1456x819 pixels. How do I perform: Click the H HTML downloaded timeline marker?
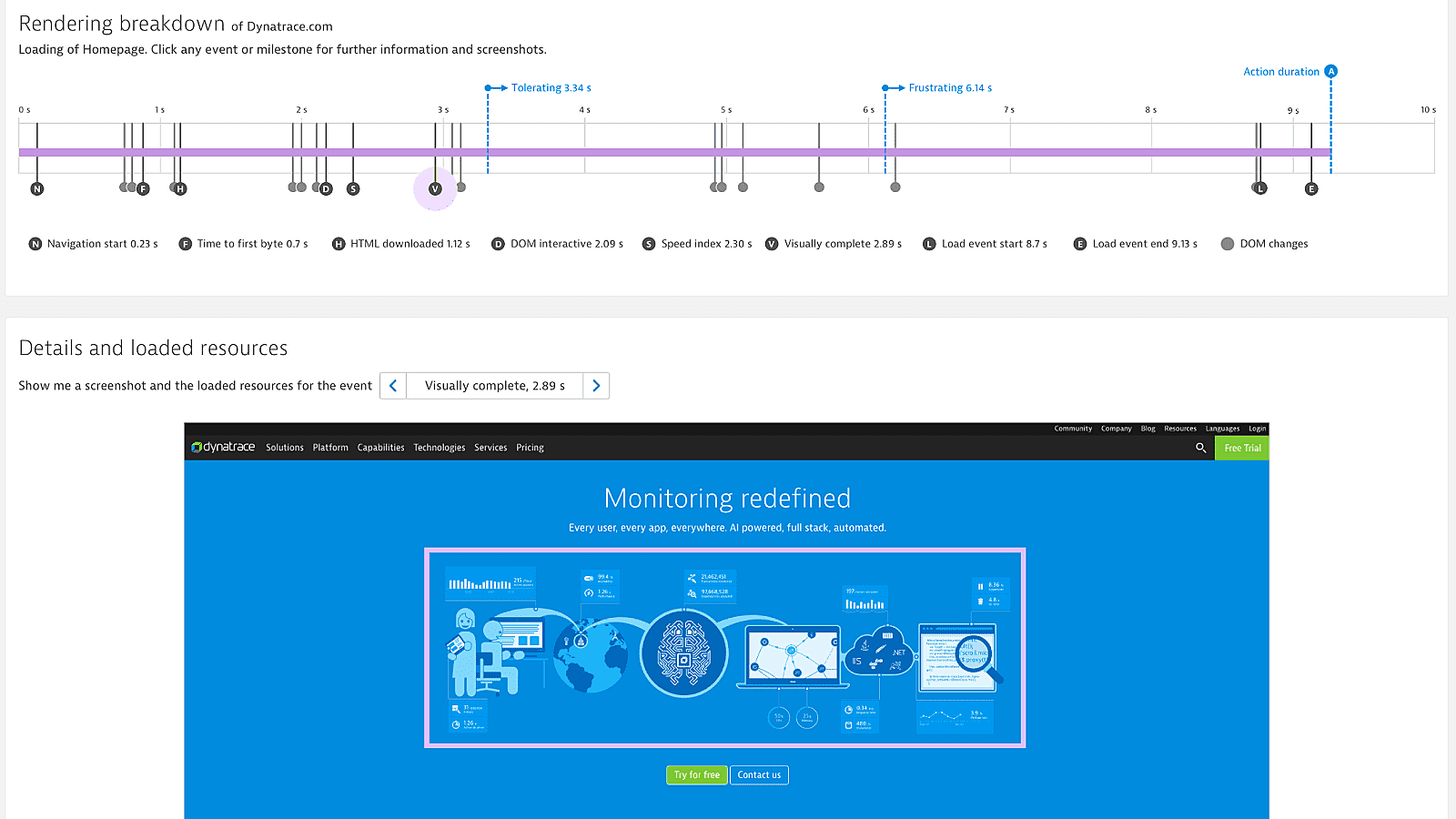coord(180,189)
